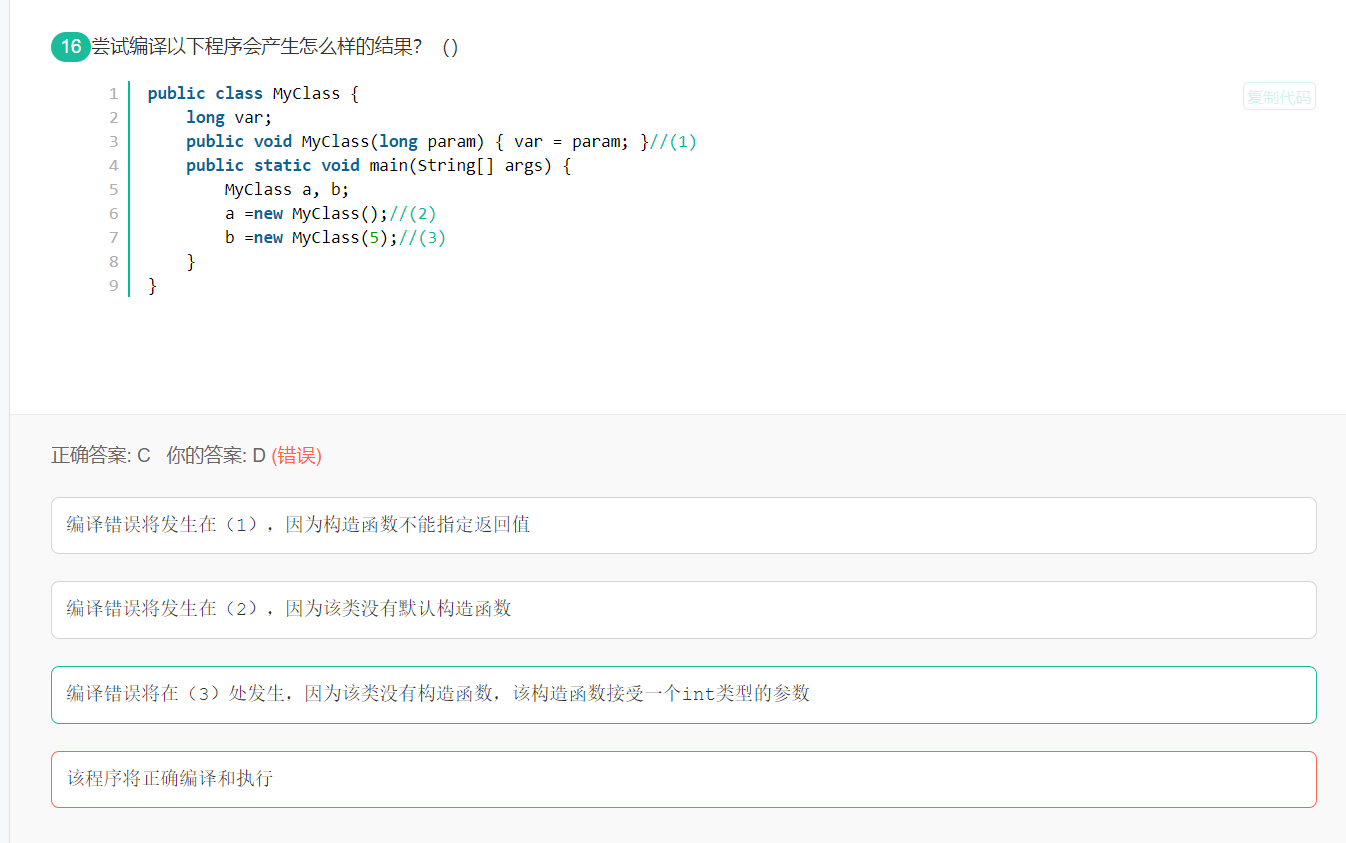
Task: Click line number 9 in code gutter
Action: click(x=114, y=285)
